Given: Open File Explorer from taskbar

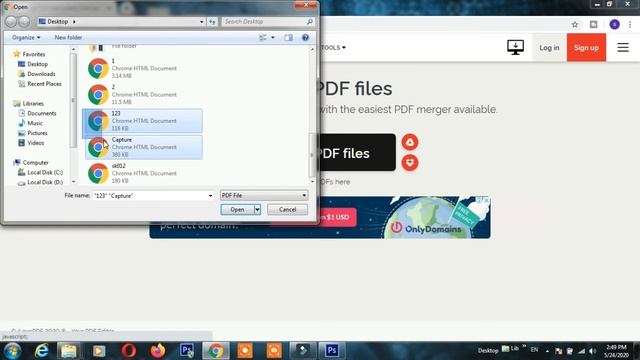Looking at the screenshot, I should click(69, 351).
